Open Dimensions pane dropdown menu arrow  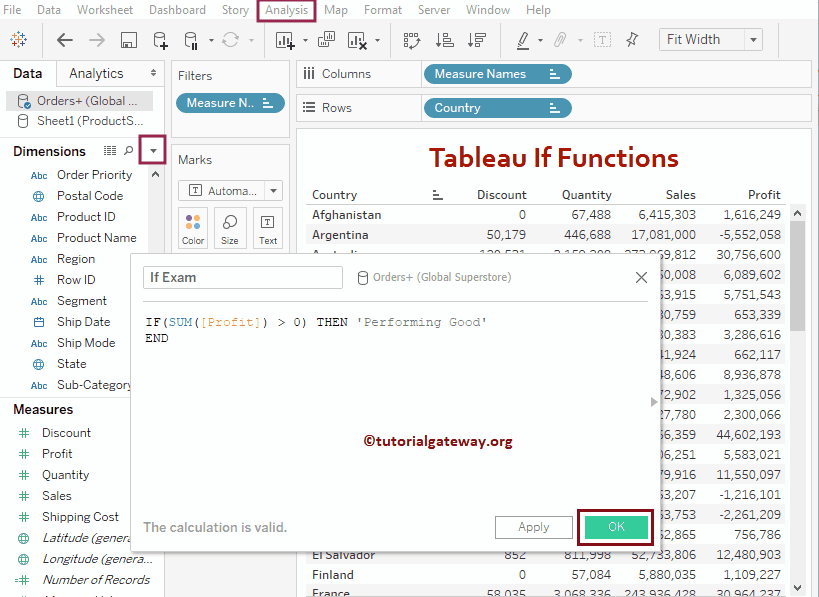click(x=153, y=150)
